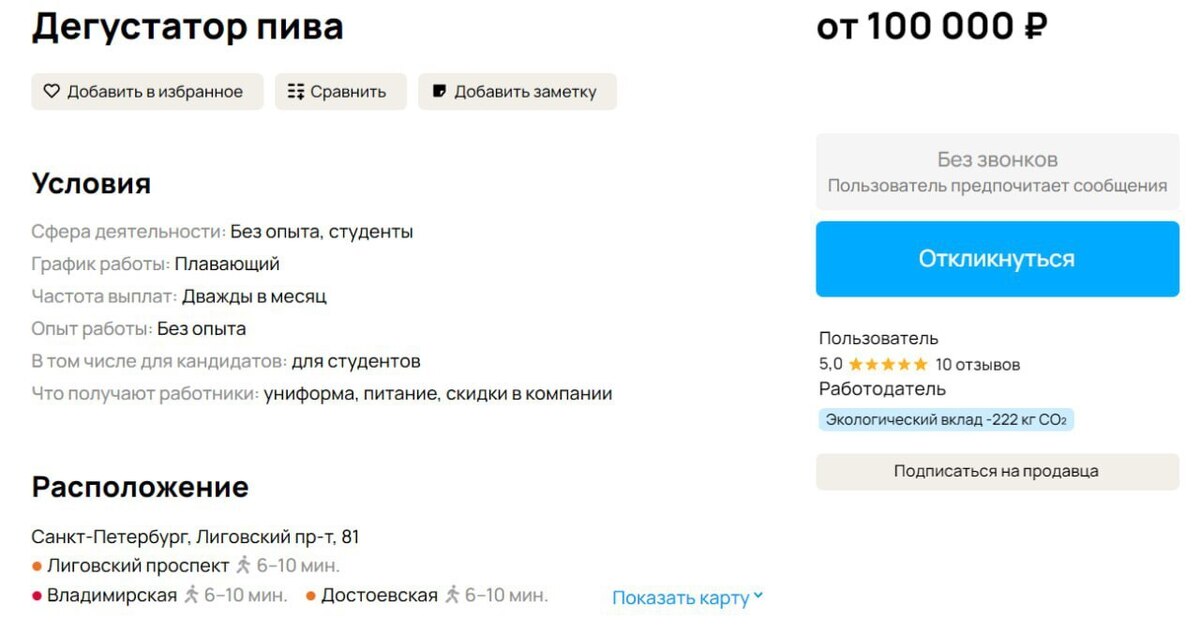This screenshot has height=628, width=1200.
Task: Click the heart icon for favorites
Action: point(52,91)
